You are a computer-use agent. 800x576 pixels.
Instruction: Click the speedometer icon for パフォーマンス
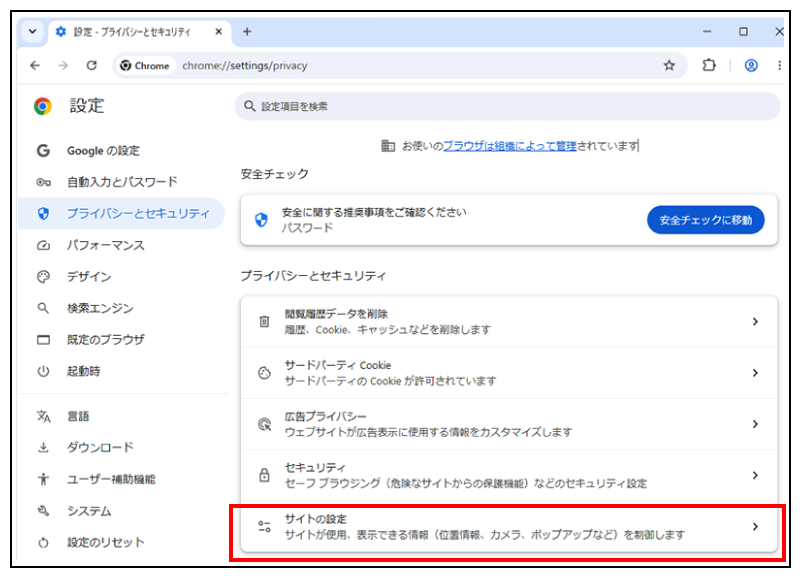43,245
